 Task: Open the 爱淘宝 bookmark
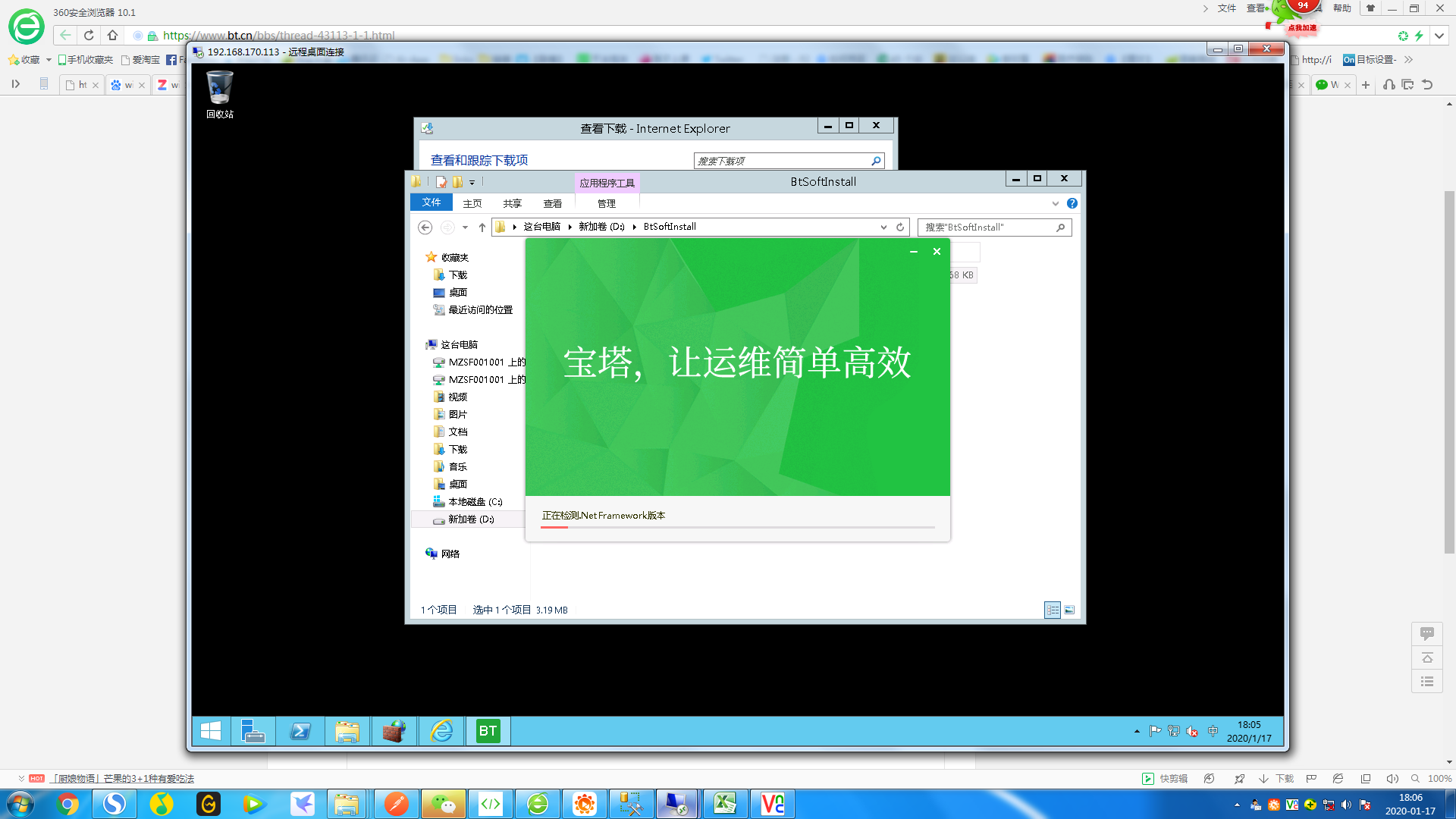click(x=141, y=60)
